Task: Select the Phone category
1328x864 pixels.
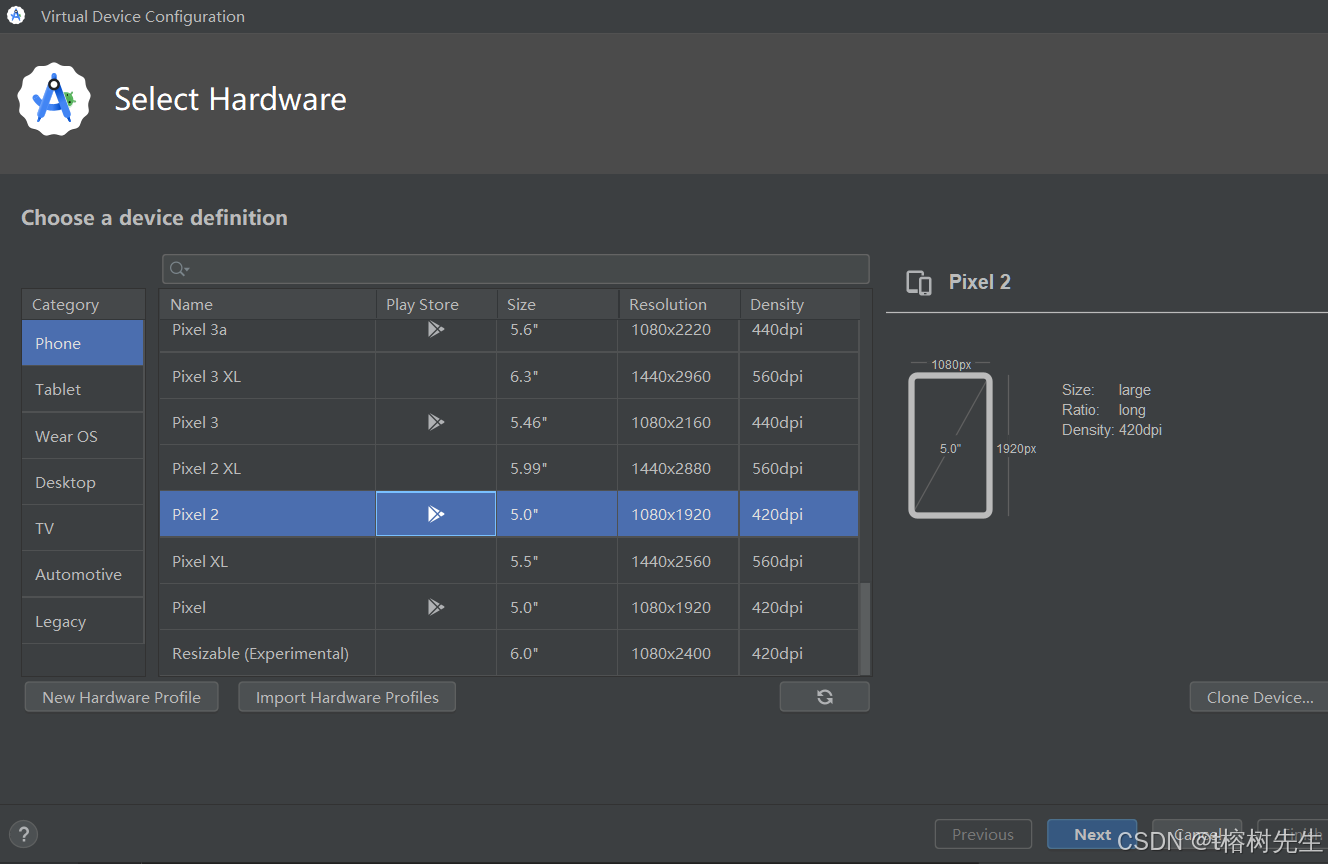Action: click(x=83, y=343)
